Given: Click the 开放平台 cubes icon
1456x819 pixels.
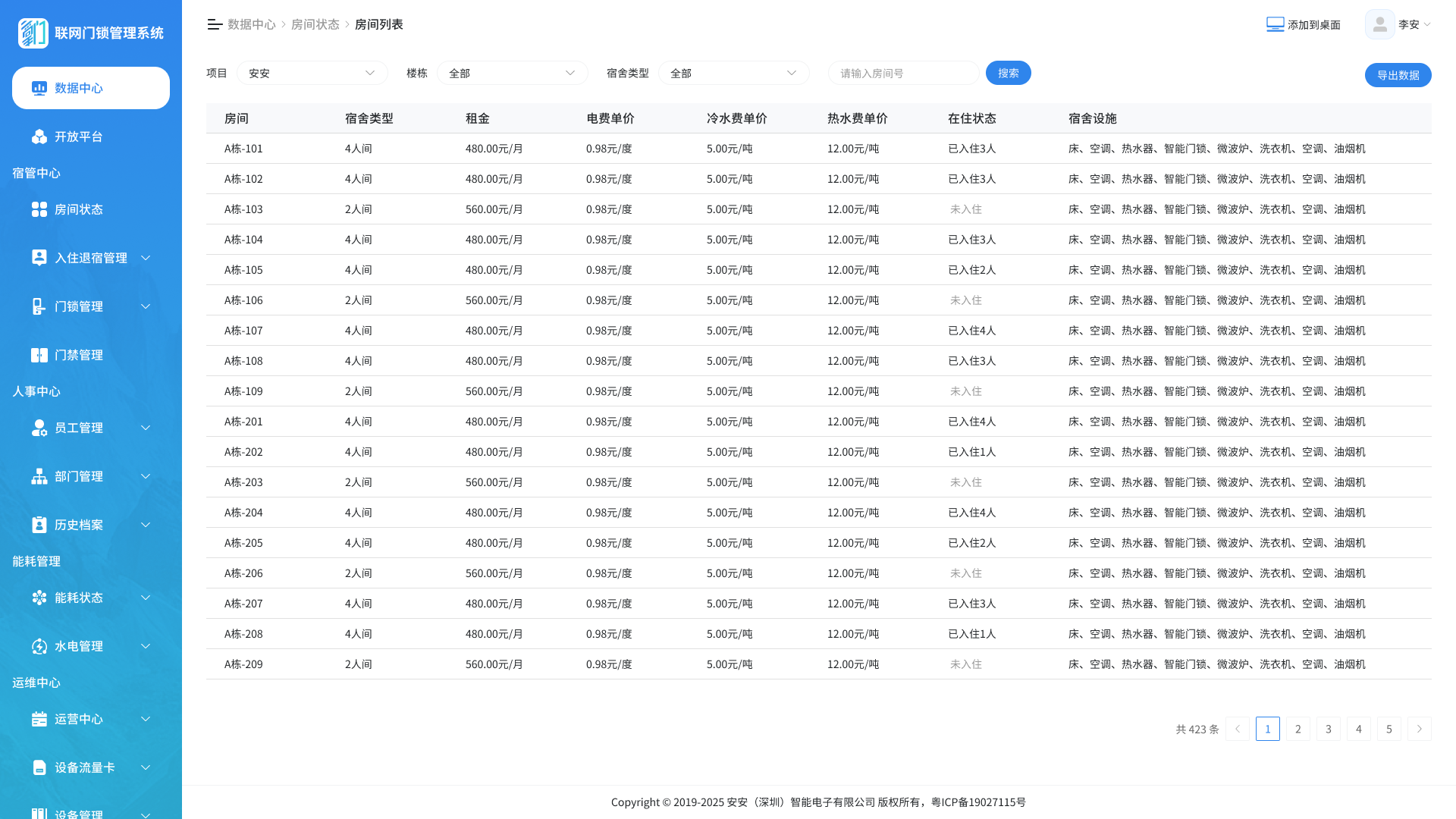Looking at the screenshot, I should (x=39, y=136).
